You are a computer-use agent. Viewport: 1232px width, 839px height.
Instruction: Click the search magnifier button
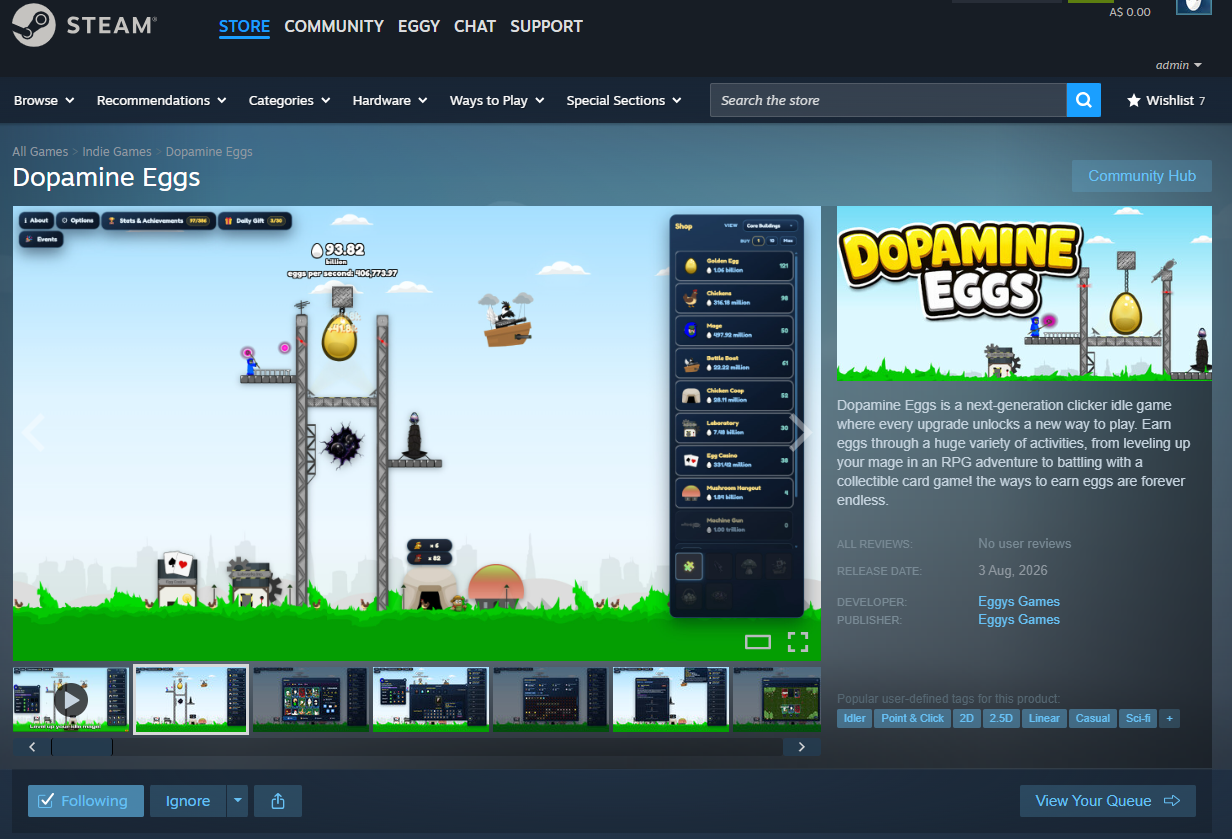1084,100
